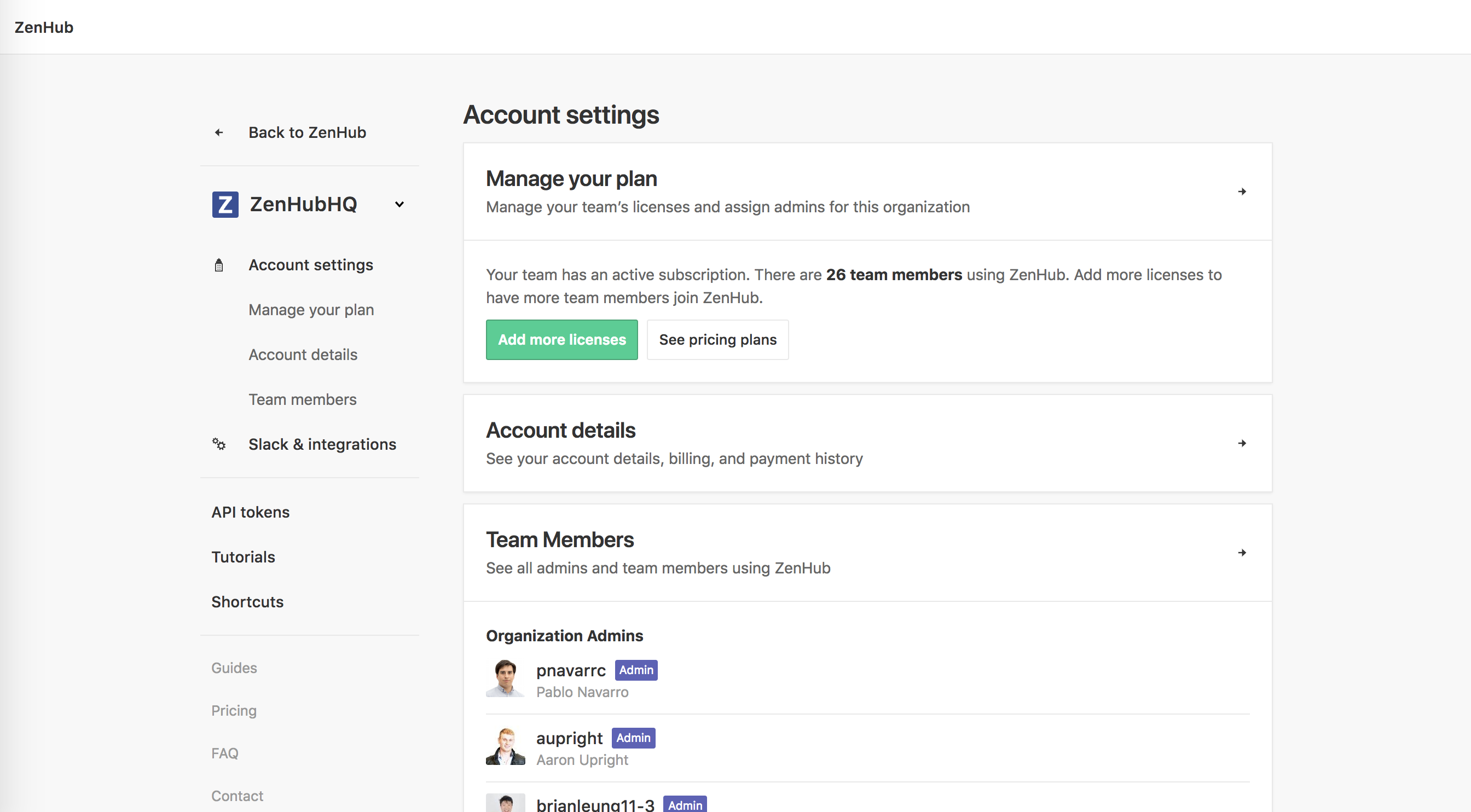The image size is (1471, 812).
Task: Click the ZenHubHQ organization logo icon
Action: click(225, 205)
